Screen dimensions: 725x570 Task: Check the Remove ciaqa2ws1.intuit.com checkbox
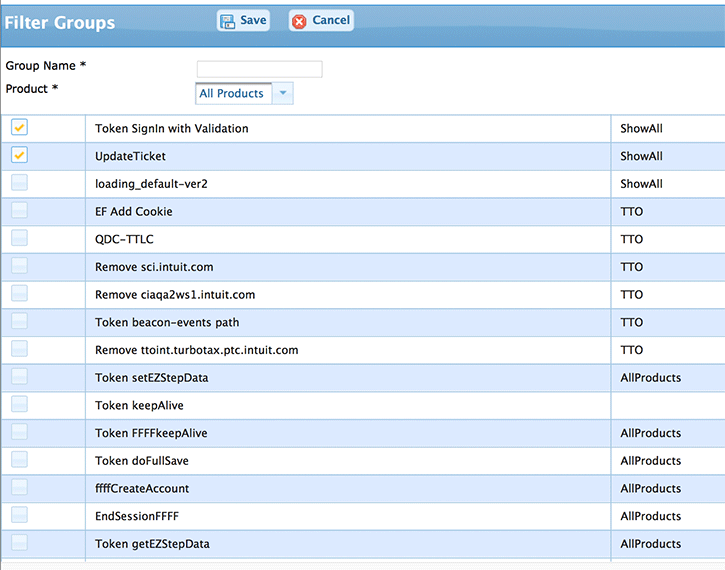[19, 294]
